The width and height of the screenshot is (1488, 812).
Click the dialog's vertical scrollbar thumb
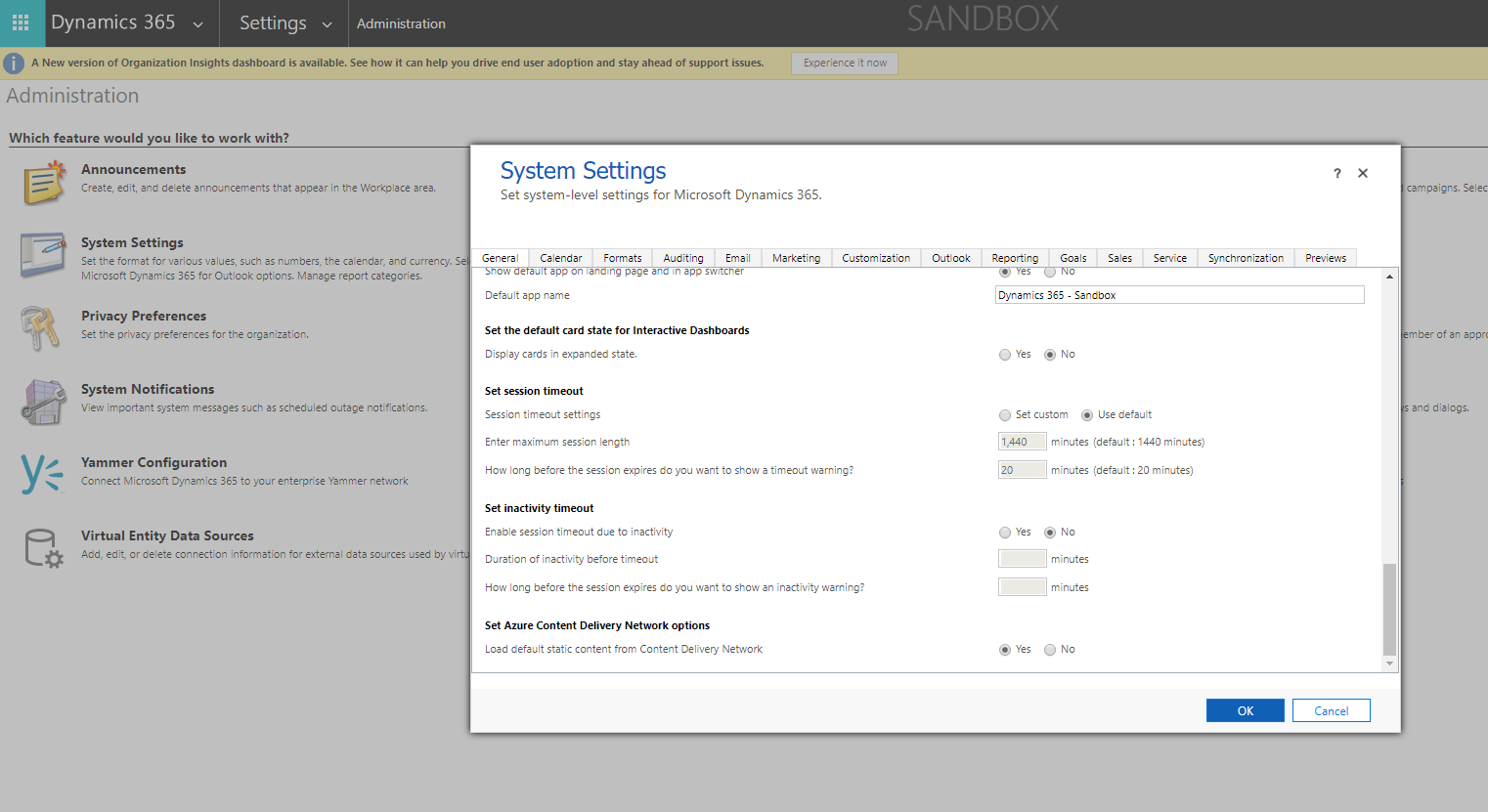pyautogui.click(x=1389, y=608)
